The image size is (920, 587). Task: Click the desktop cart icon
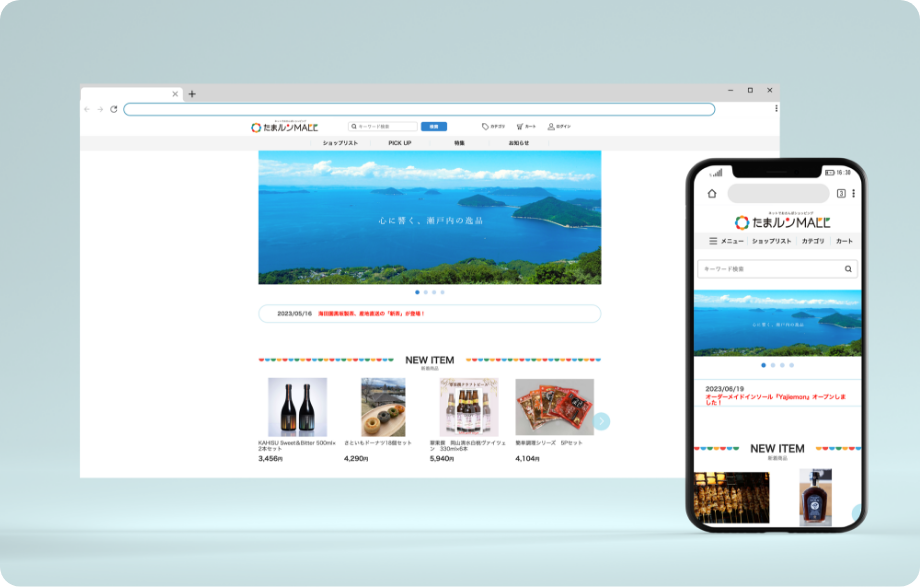coord(520,127)
